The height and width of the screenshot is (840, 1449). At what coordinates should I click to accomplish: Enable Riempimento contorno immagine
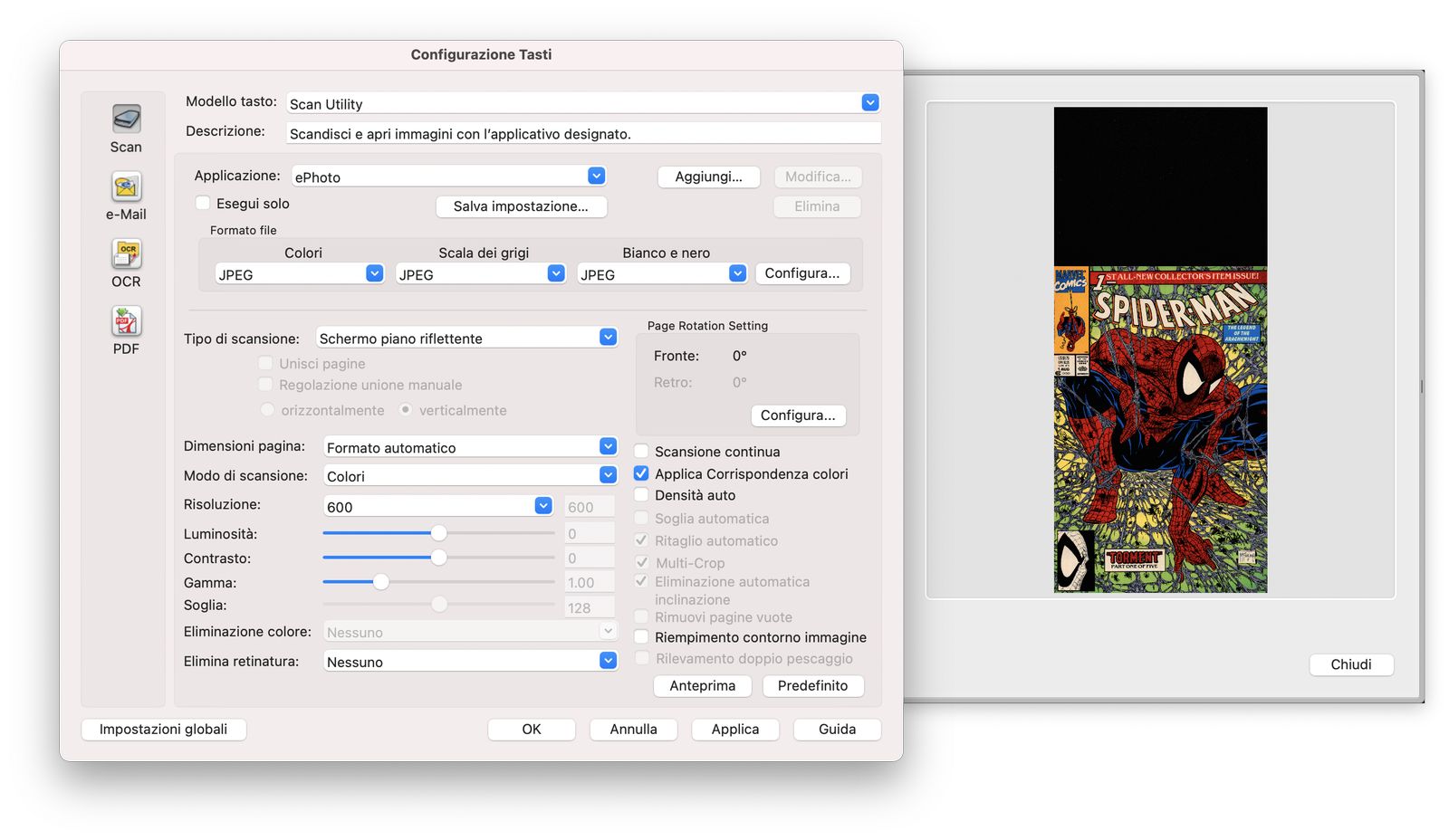coord(641,636)
